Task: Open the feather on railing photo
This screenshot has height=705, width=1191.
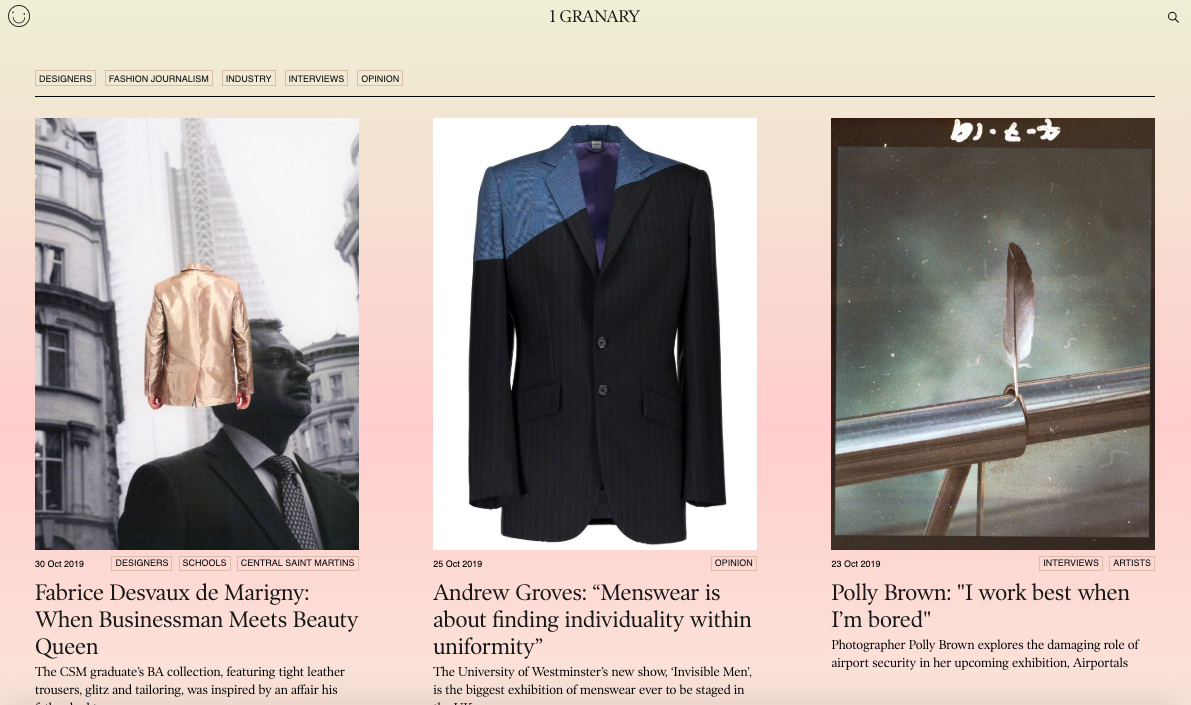Action: pos(993,334)
